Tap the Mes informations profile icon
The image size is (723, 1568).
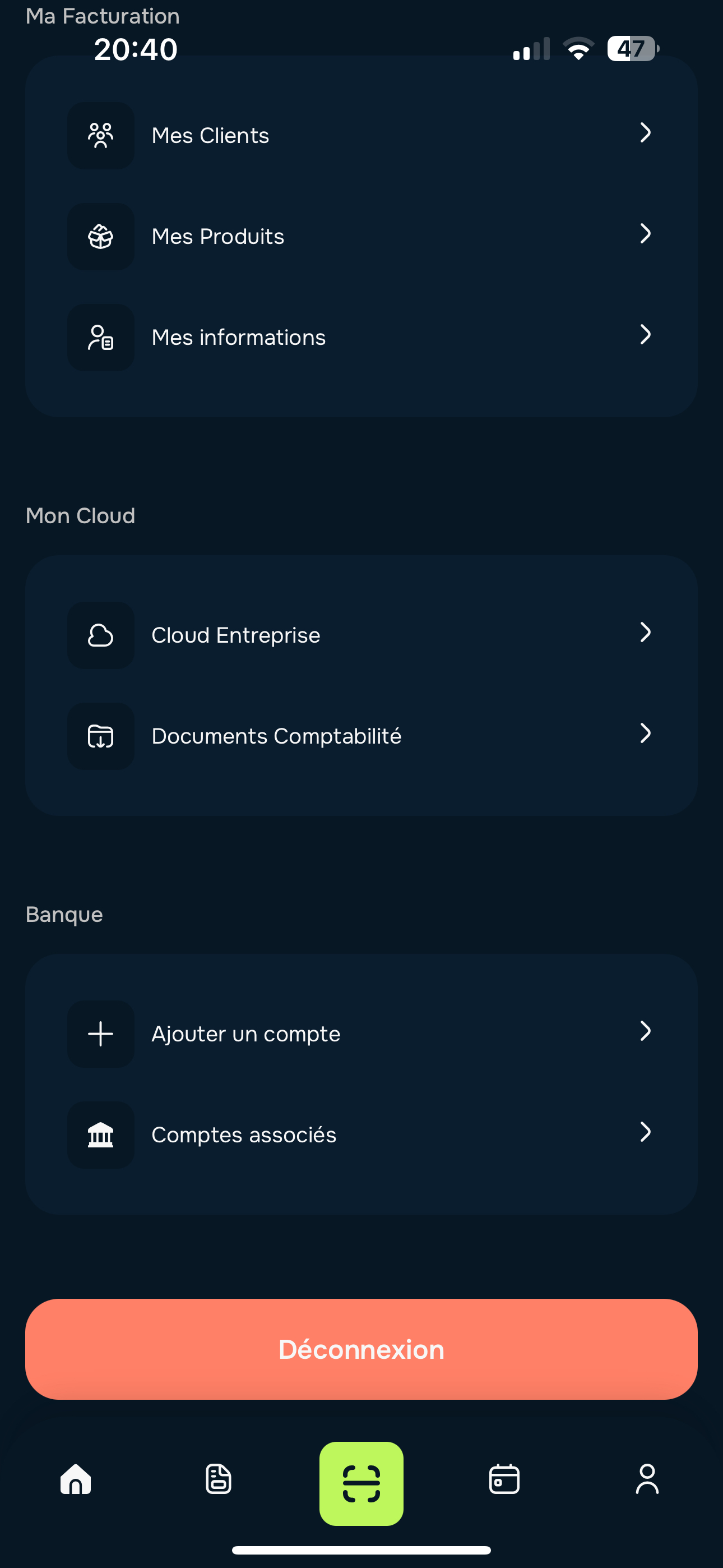click(x=100, y=338)
